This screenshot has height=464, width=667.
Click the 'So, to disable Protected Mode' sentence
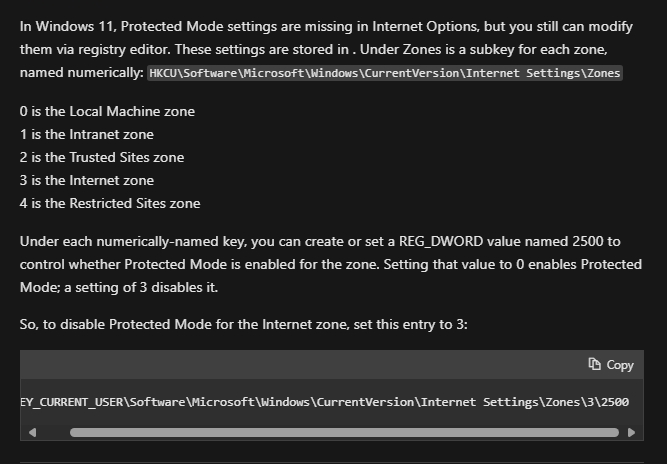(244, 325)
